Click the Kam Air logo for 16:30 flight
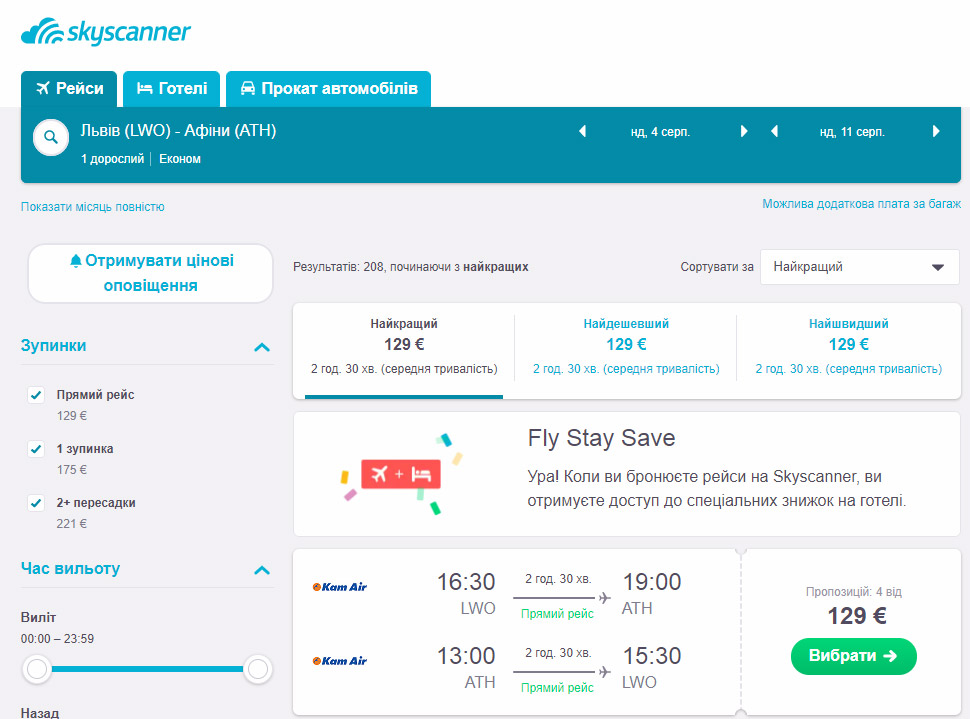 tap(340, 587)
